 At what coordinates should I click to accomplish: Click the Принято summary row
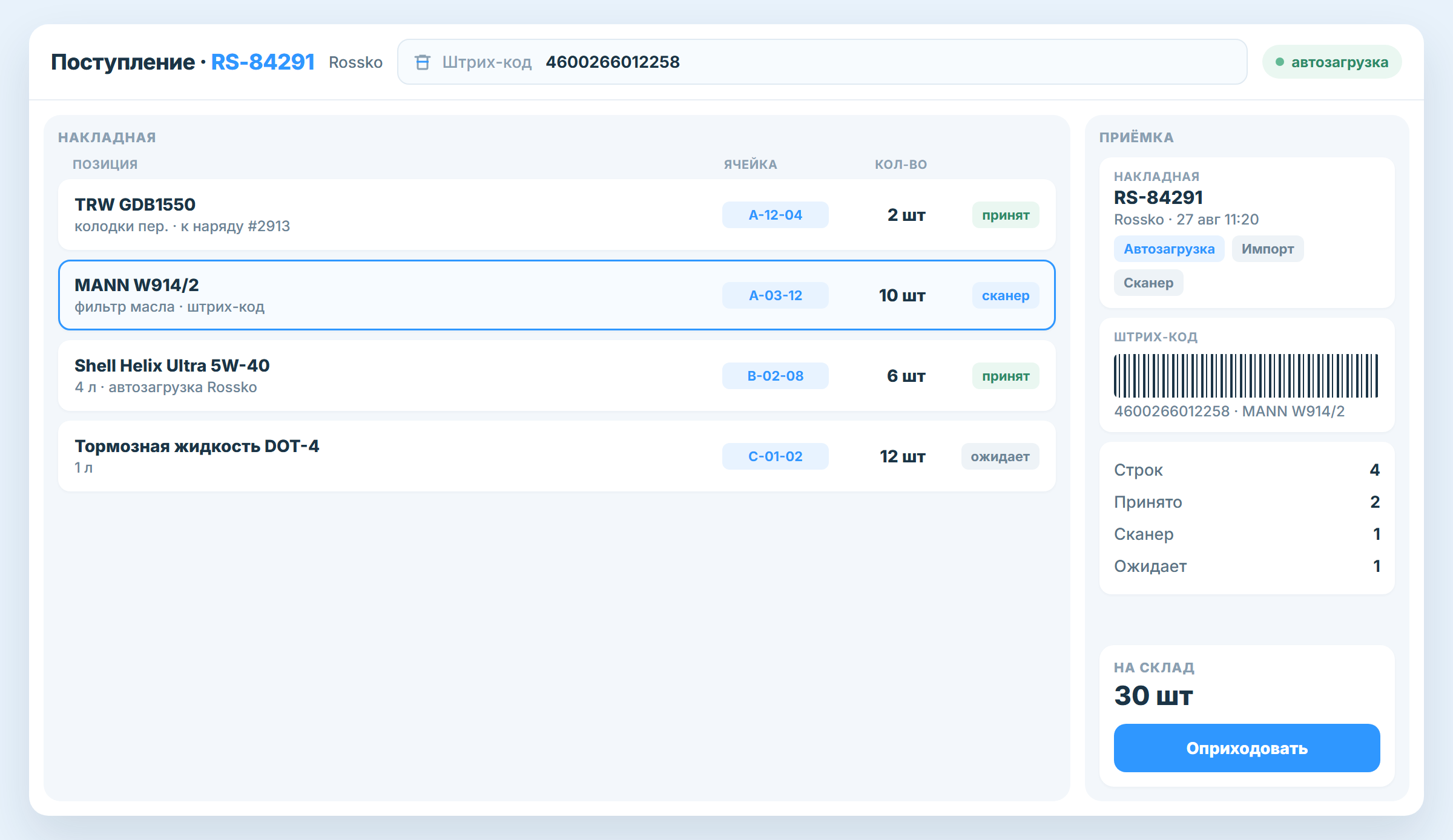click(x=1247, y=502)
